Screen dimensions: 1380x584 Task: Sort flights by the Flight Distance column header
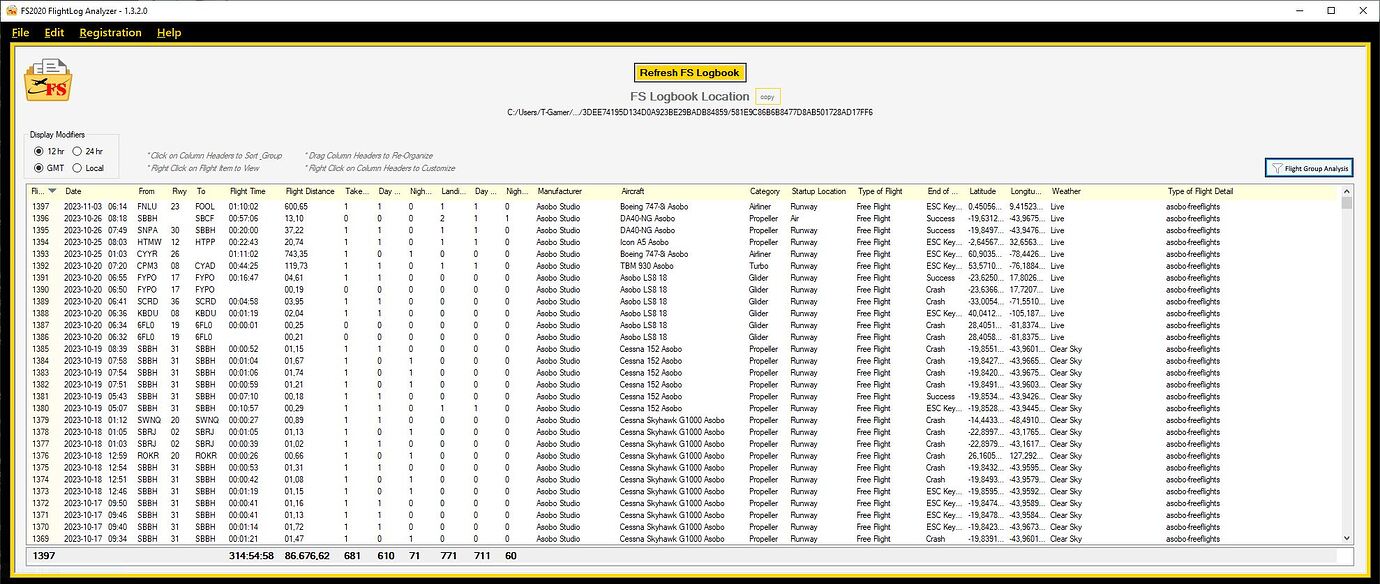[x=308, y=191]
